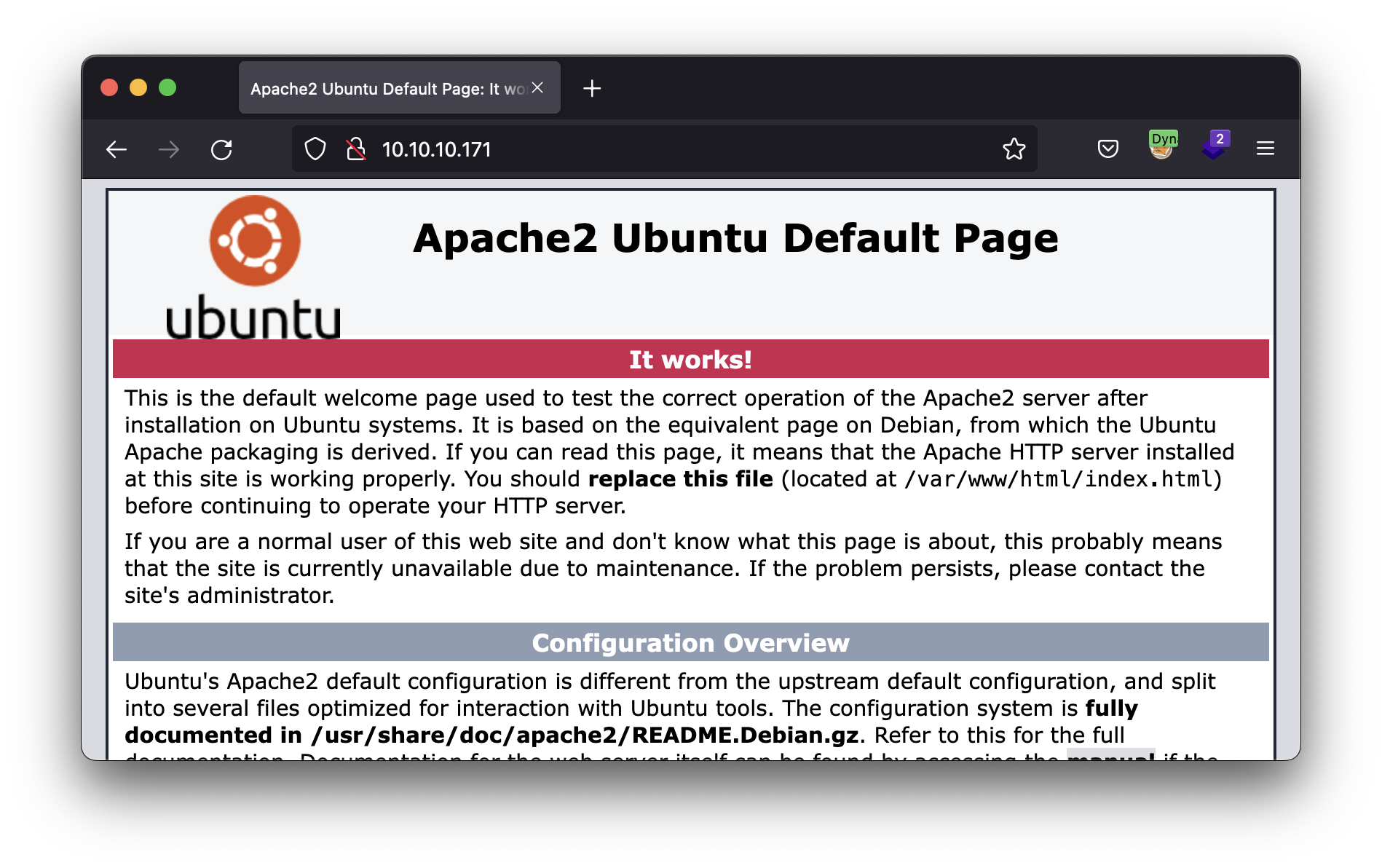Open the Firefox hamburger application menu

pos(1265,149)
